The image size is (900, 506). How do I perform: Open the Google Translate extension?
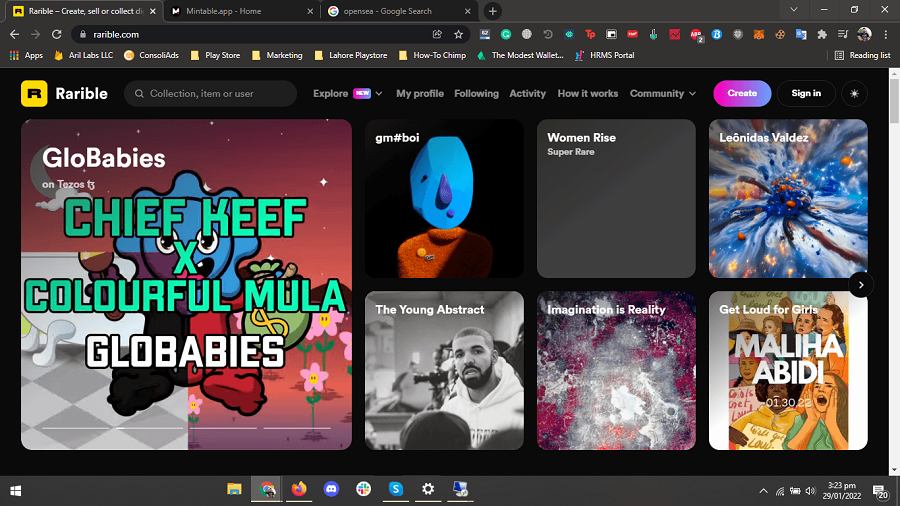tap(801, 34)
